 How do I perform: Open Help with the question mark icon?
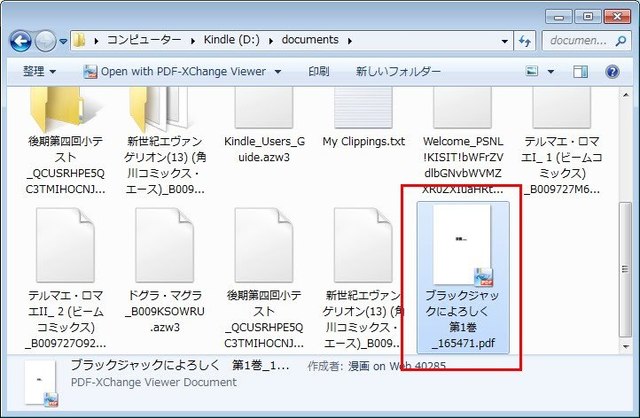(612, 72)
